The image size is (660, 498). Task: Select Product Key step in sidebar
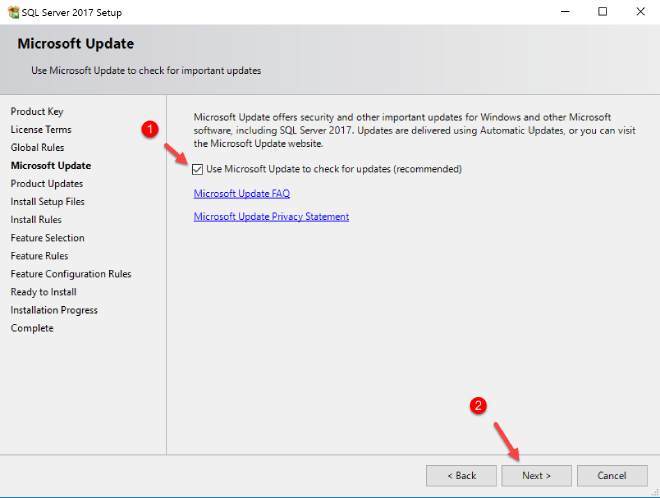(37, 111)
